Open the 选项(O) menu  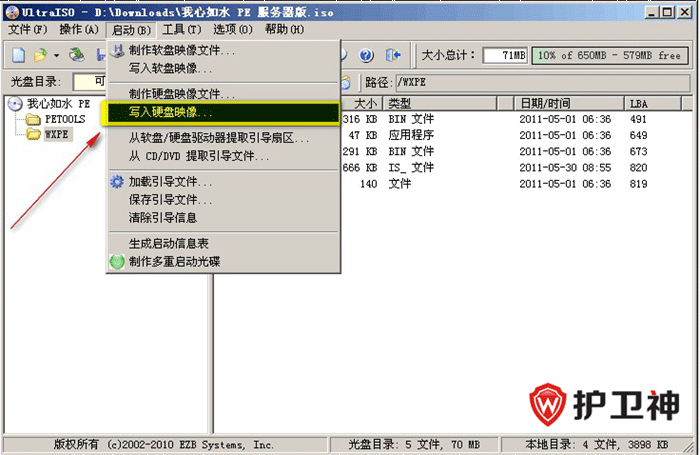pyautogui.click(x=233, y=29)
